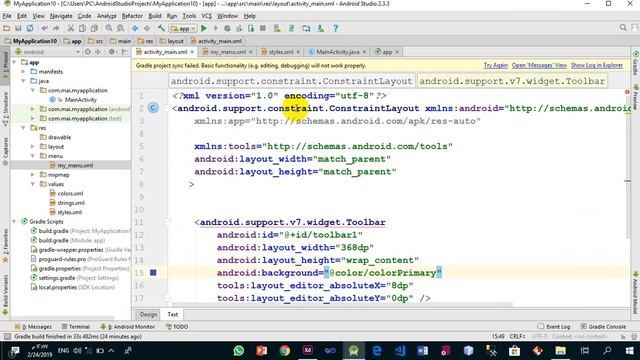The image size is (640, 360).
Task: Click the Chrome icon in the taskbar
Action: tap(284, 351)
